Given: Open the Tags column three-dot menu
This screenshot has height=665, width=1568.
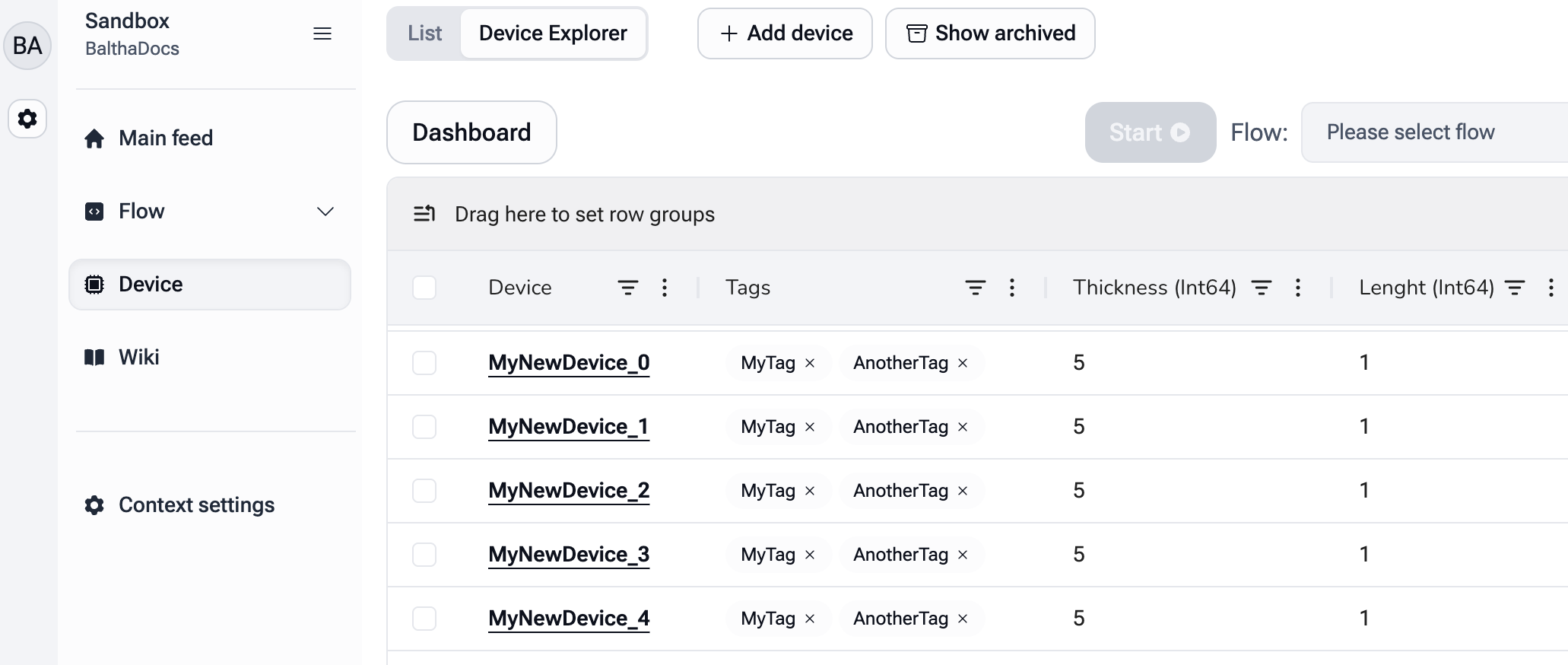Looking at the screenshot, I should coord(1012,288).
